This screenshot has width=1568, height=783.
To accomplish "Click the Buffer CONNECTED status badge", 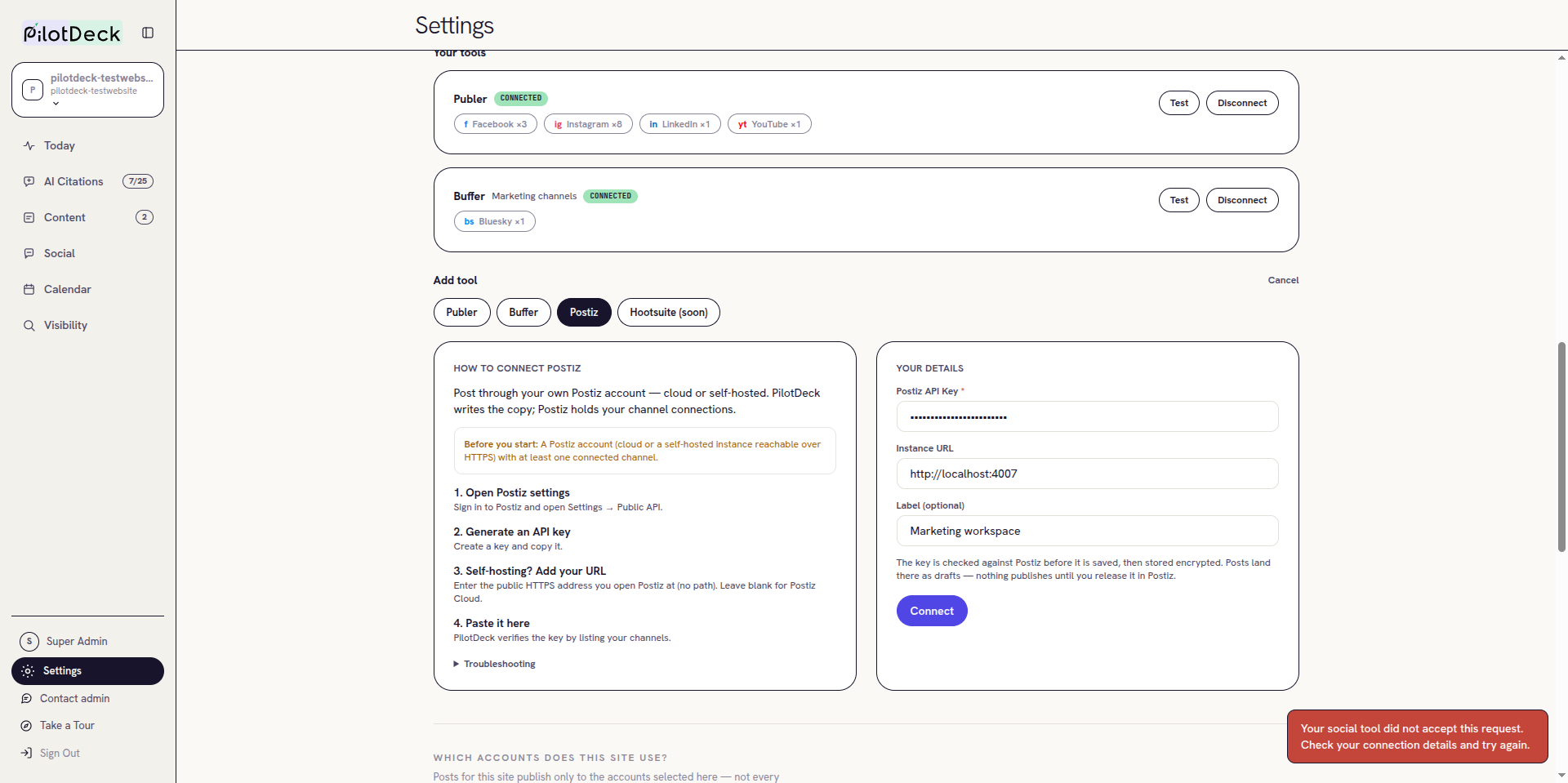I will pos(610,196).
